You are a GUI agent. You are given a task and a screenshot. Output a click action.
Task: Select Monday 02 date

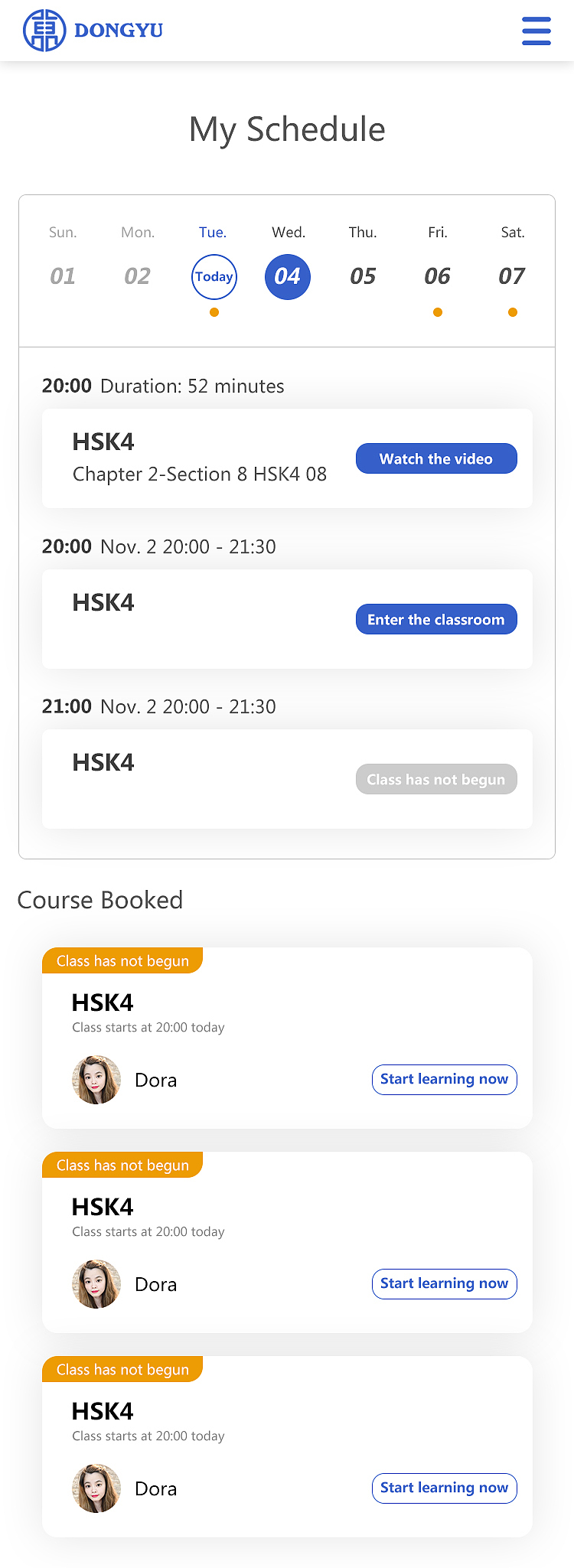coord(138,276)
